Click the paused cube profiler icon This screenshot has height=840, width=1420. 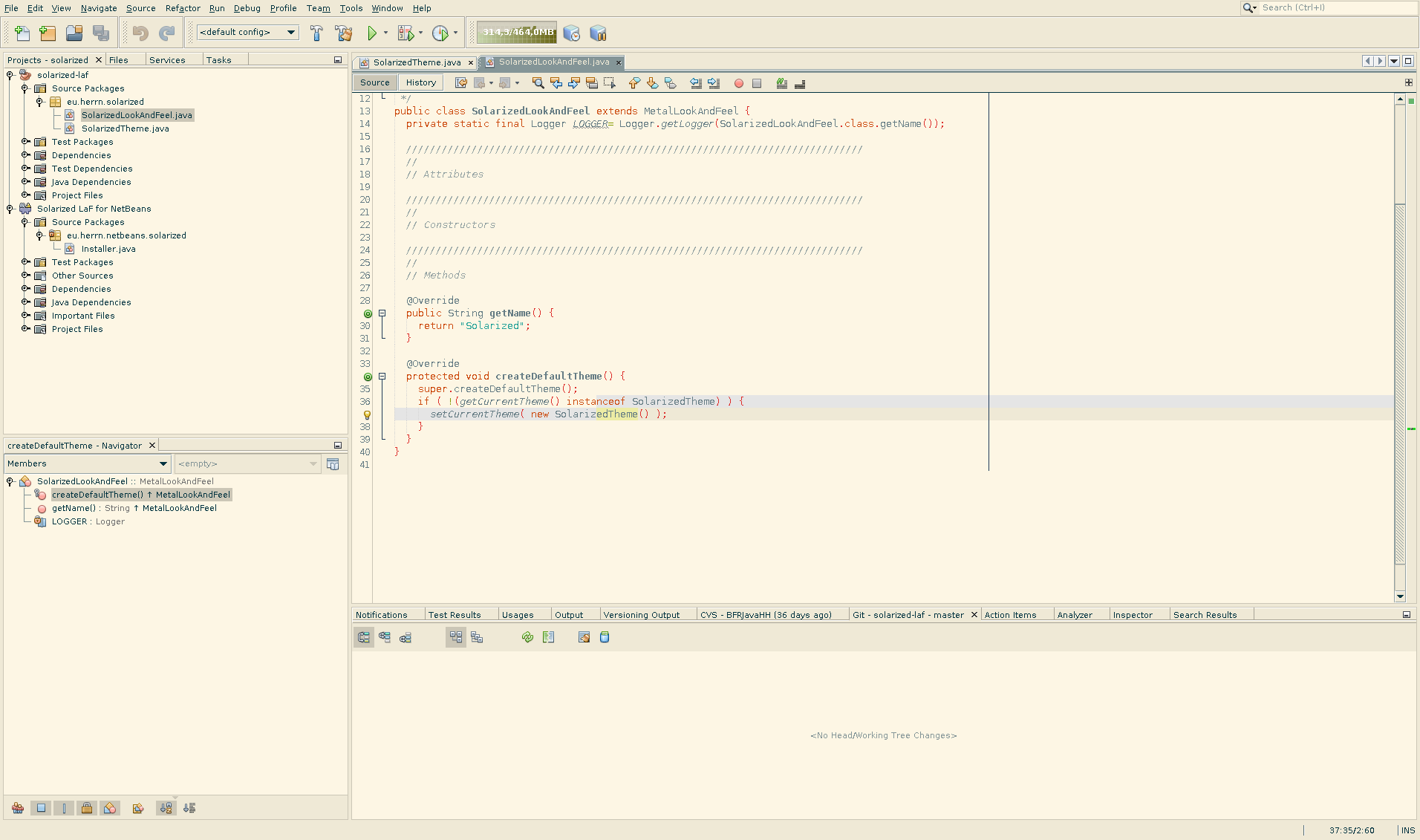(x=598, y=33)
